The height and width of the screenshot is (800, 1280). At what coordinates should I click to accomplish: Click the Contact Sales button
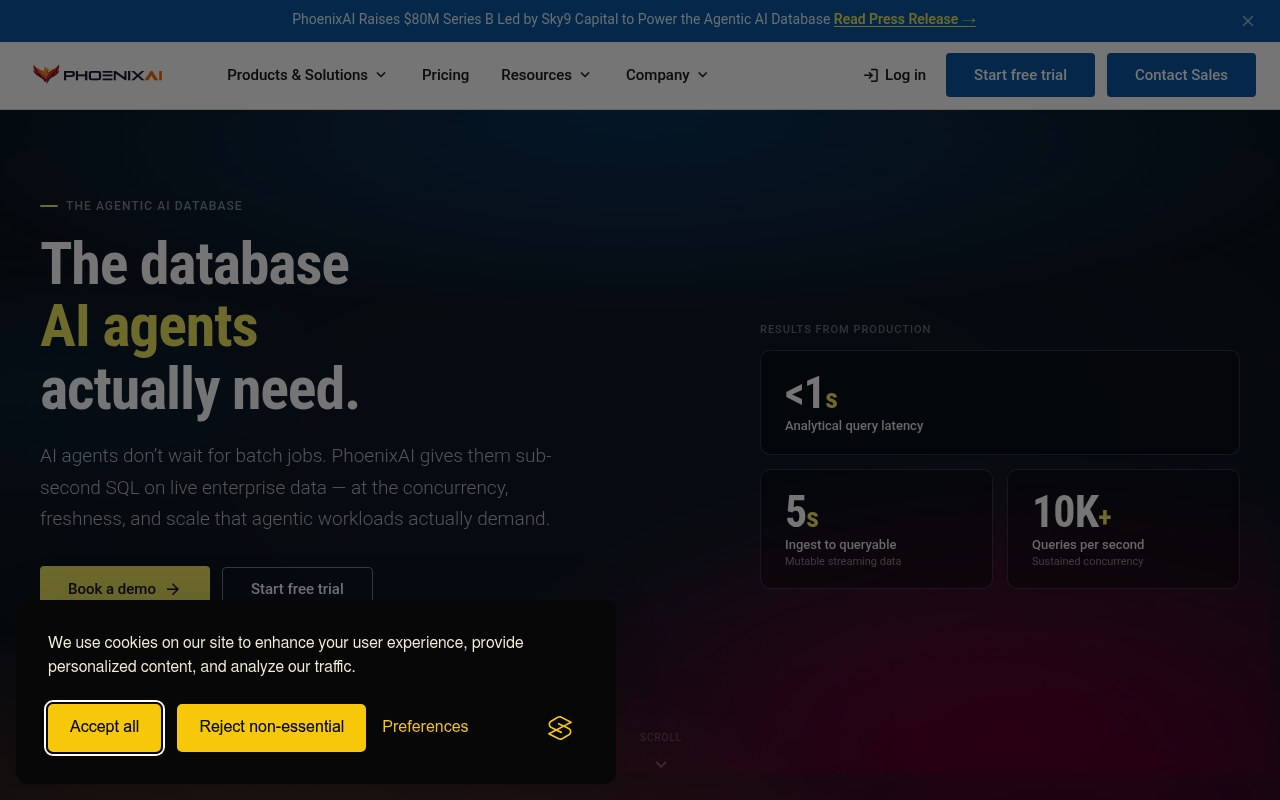(1181, 75)
